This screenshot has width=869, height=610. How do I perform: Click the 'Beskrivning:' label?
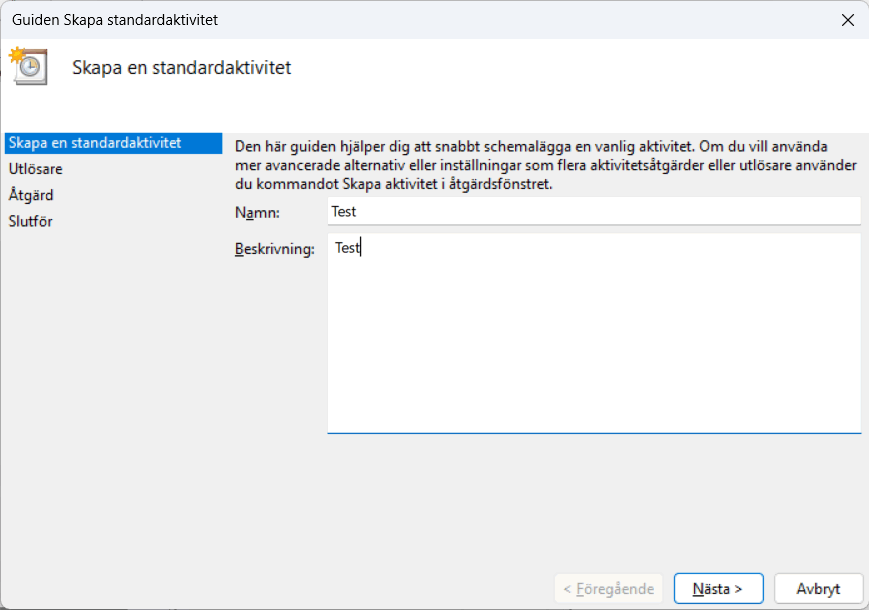[x=274, y=248]
